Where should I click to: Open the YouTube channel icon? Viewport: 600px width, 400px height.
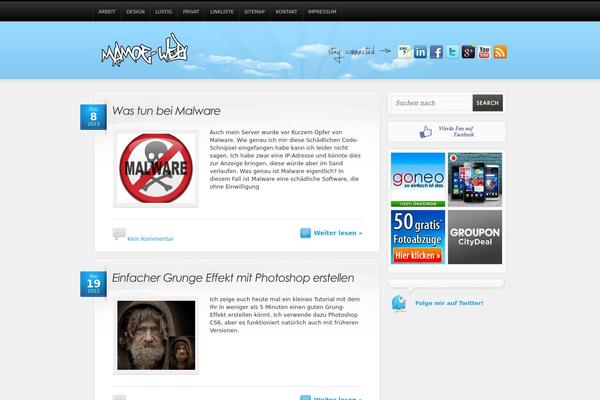(484, 52)
